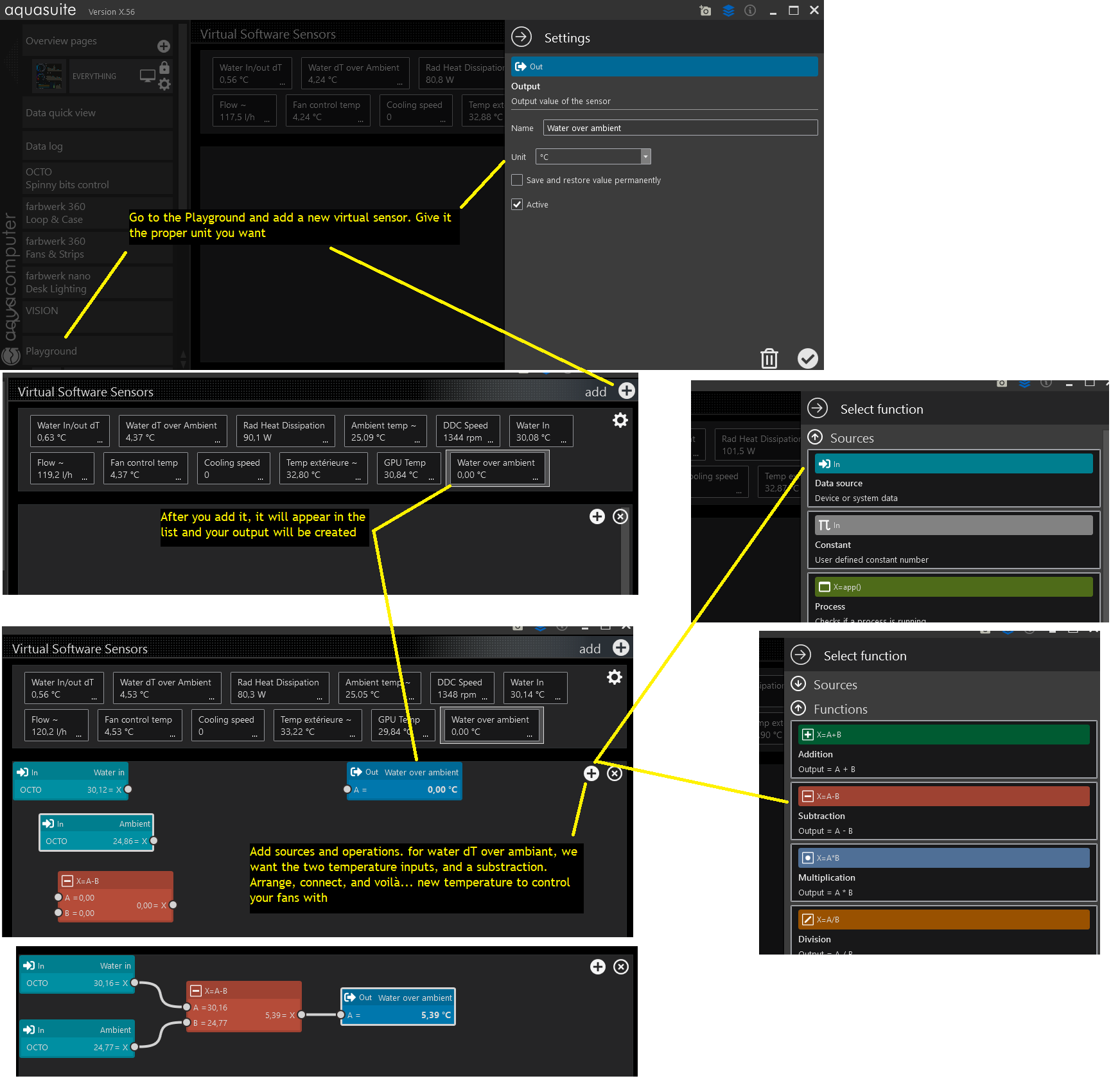Open dots menu on Water dT over Ambient 4,53 °C tile
1120x1092 pixels.
coord(211,699)
